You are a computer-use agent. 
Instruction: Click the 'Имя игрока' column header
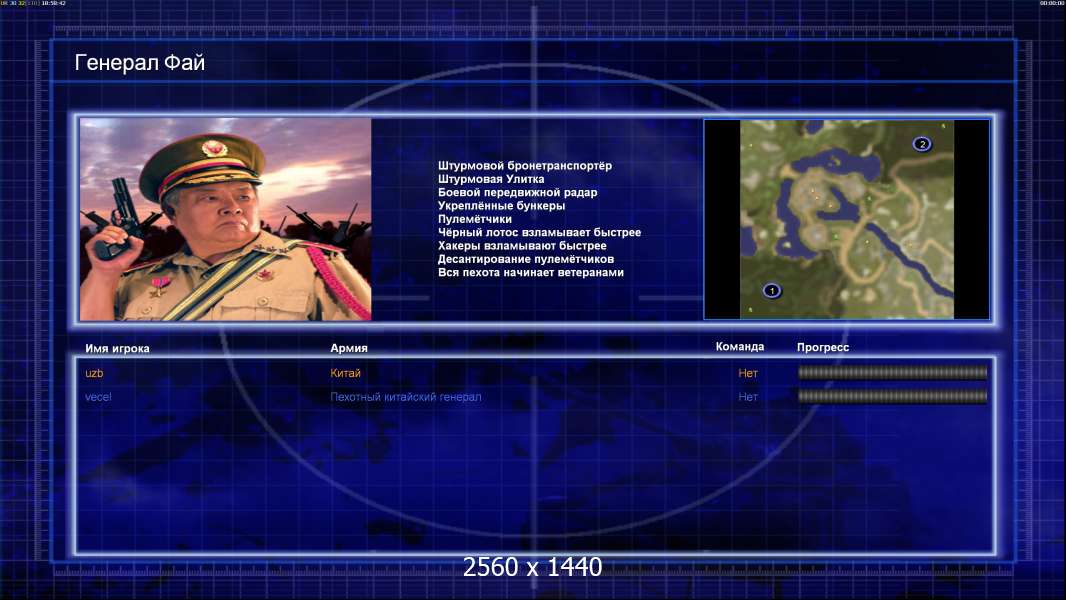click(118, 349)
